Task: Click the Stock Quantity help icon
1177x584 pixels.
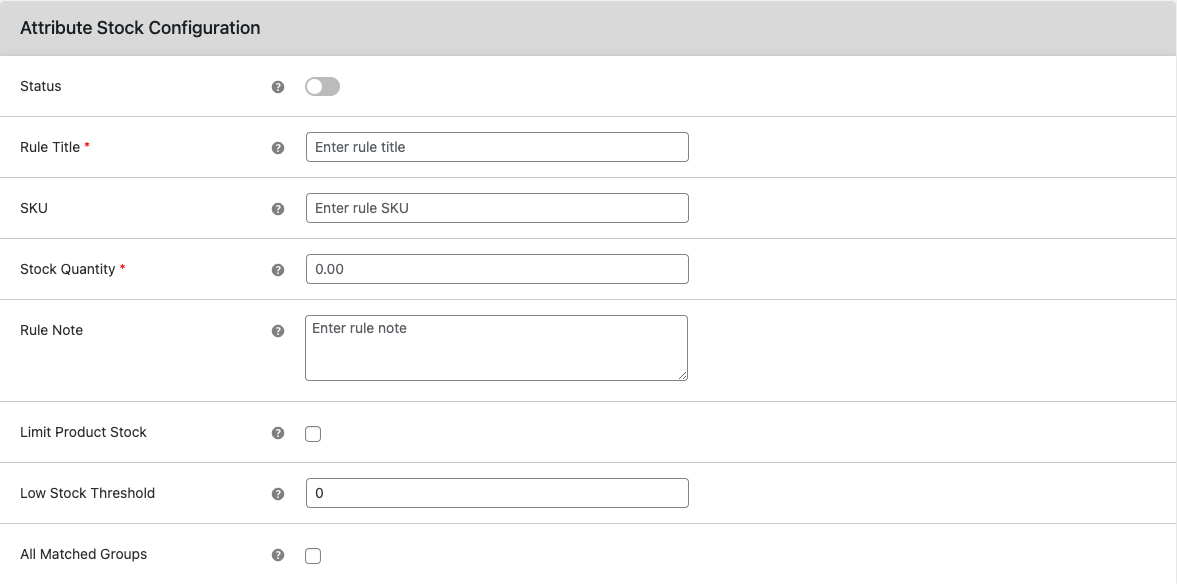Action: coord(278,269)
